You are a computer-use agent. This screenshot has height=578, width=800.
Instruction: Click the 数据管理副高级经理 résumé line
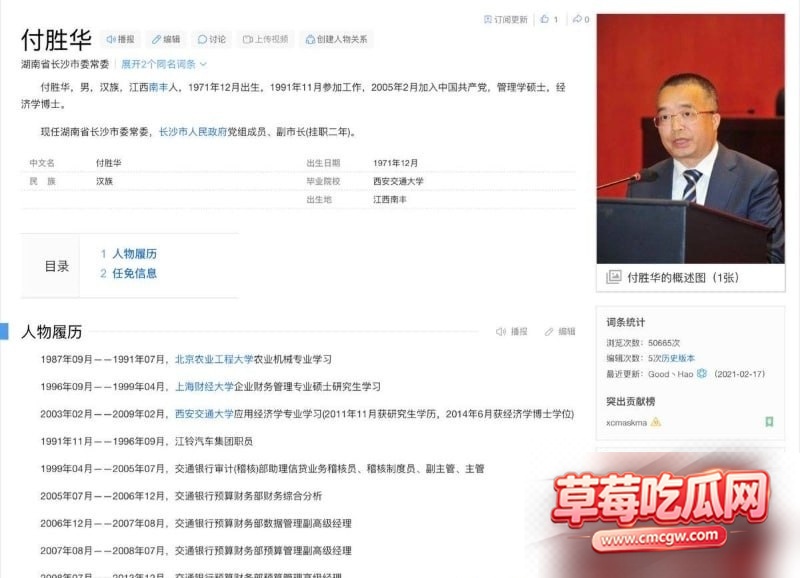tap(196, 523)
